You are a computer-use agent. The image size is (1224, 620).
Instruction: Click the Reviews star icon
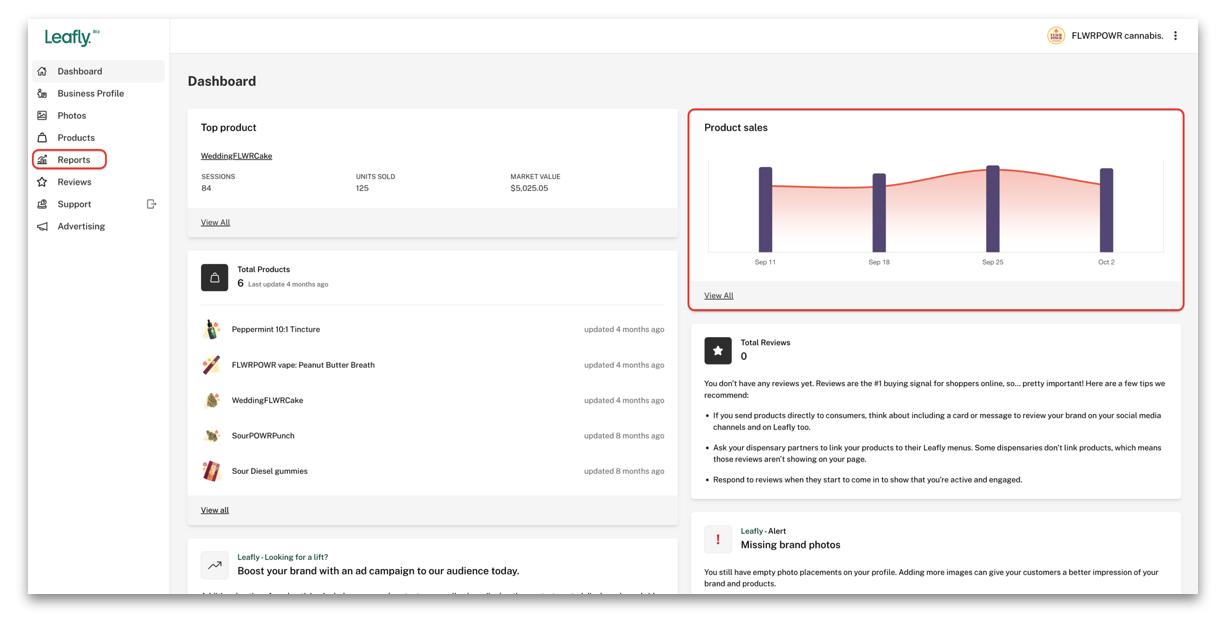click(42, 182)
